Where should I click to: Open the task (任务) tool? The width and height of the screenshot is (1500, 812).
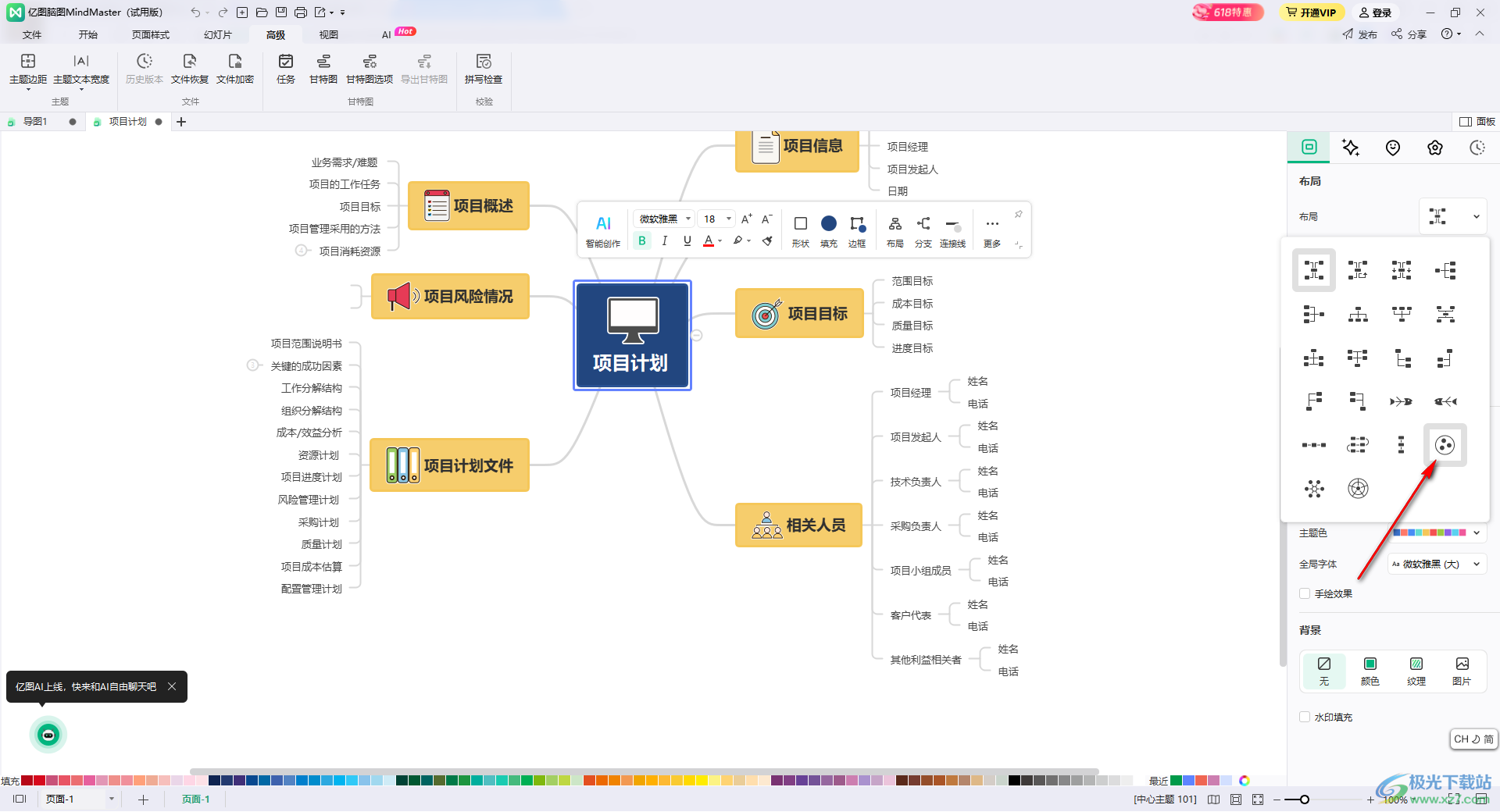(286, 69)
